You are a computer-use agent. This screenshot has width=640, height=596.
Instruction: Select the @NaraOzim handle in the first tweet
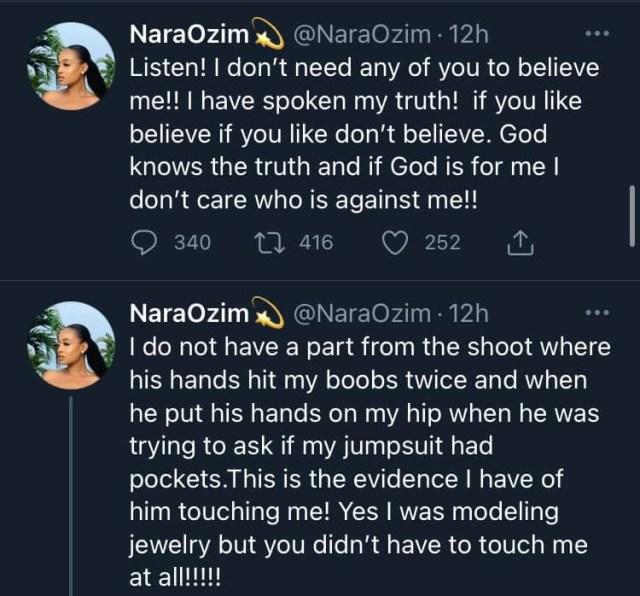(361, 34)
